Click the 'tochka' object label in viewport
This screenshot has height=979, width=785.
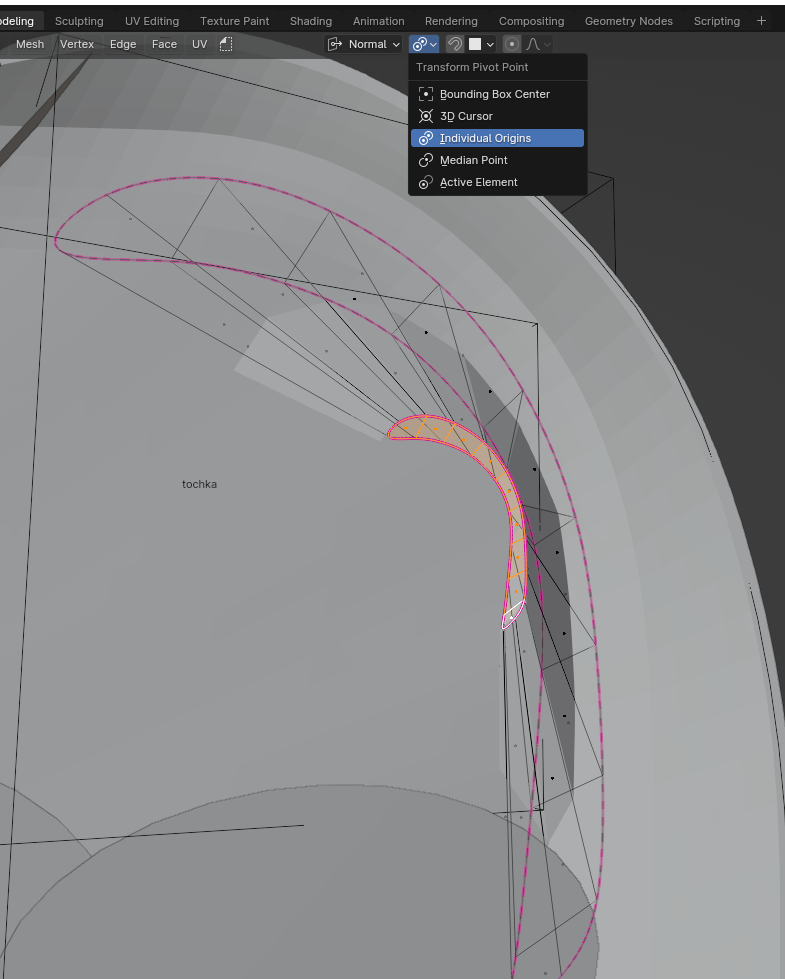(199, 484)
